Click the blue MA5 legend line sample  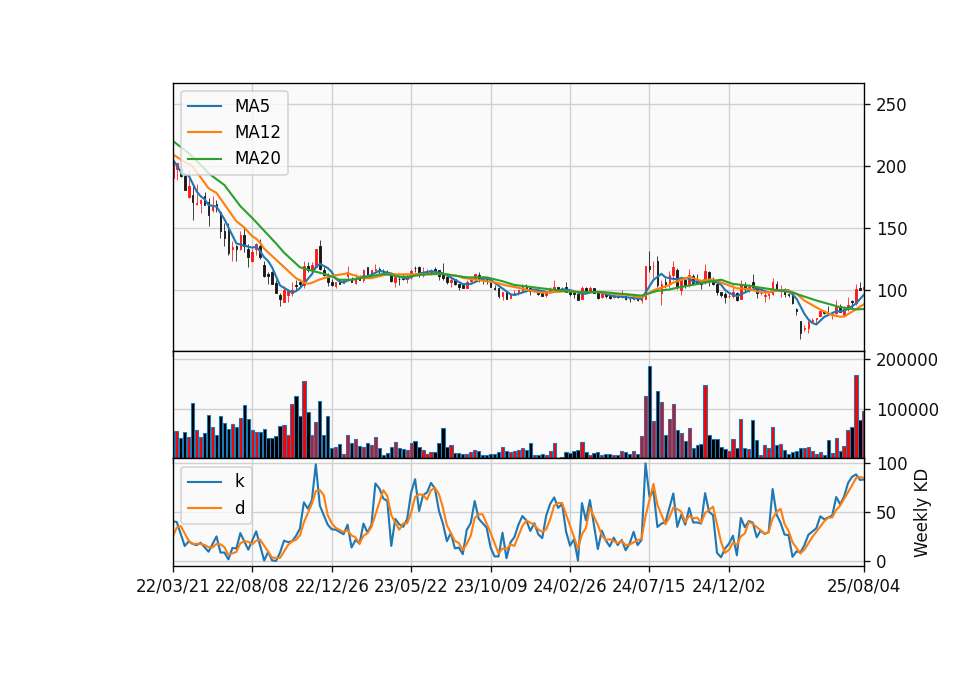click(x=204, y=107)
